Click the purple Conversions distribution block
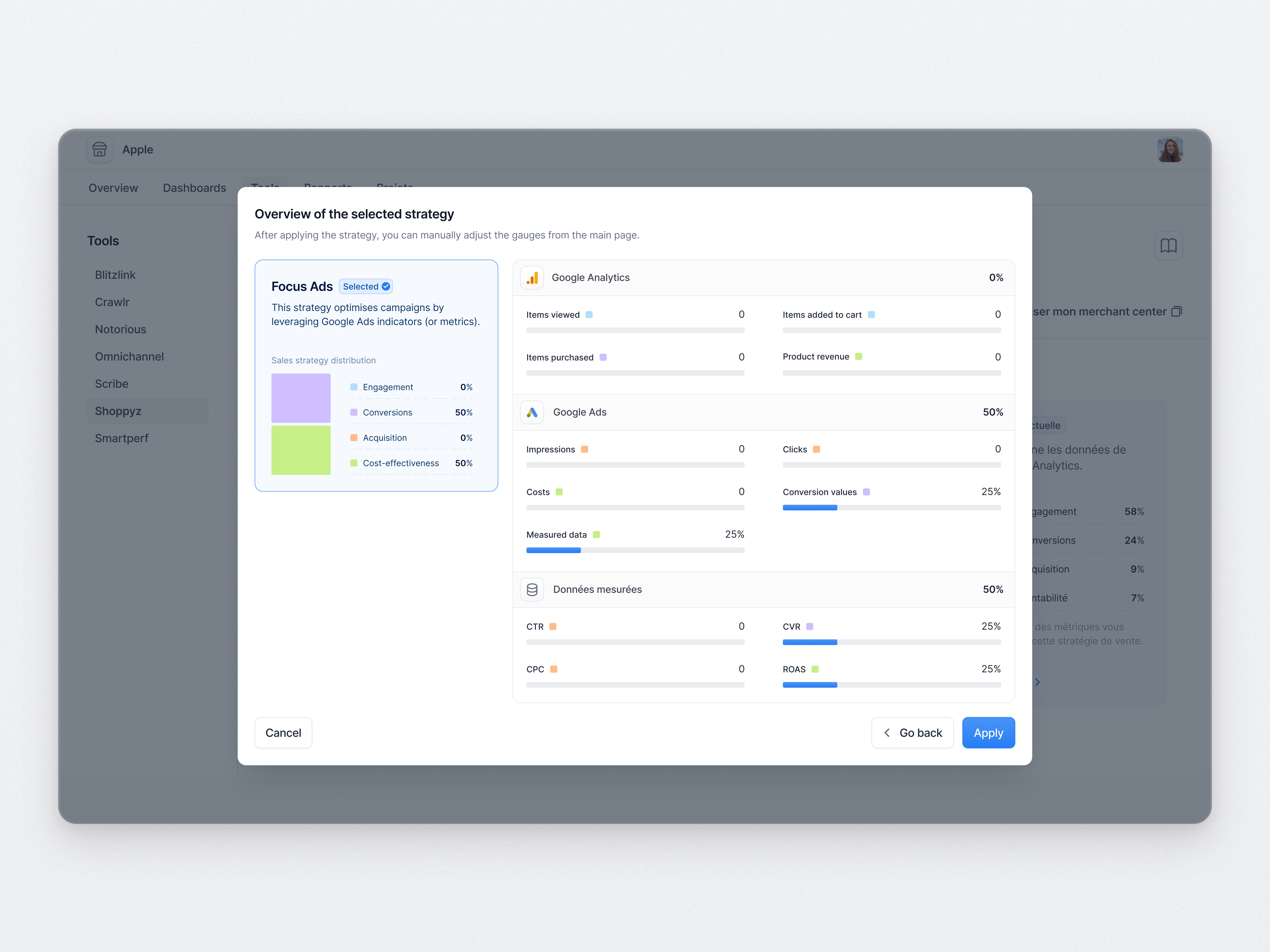 301,398
